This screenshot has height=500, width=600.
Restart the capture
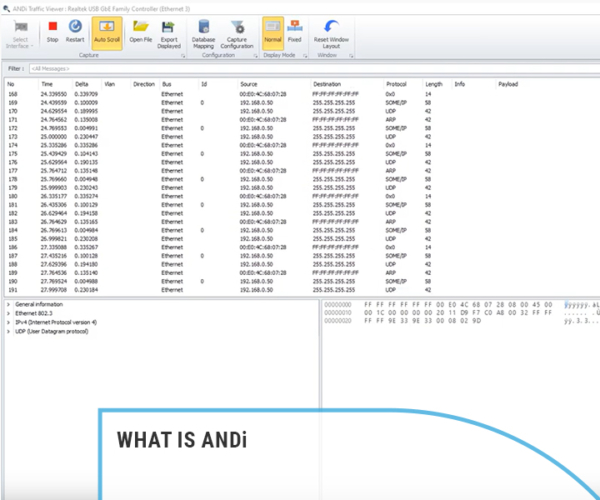[75, 34]
